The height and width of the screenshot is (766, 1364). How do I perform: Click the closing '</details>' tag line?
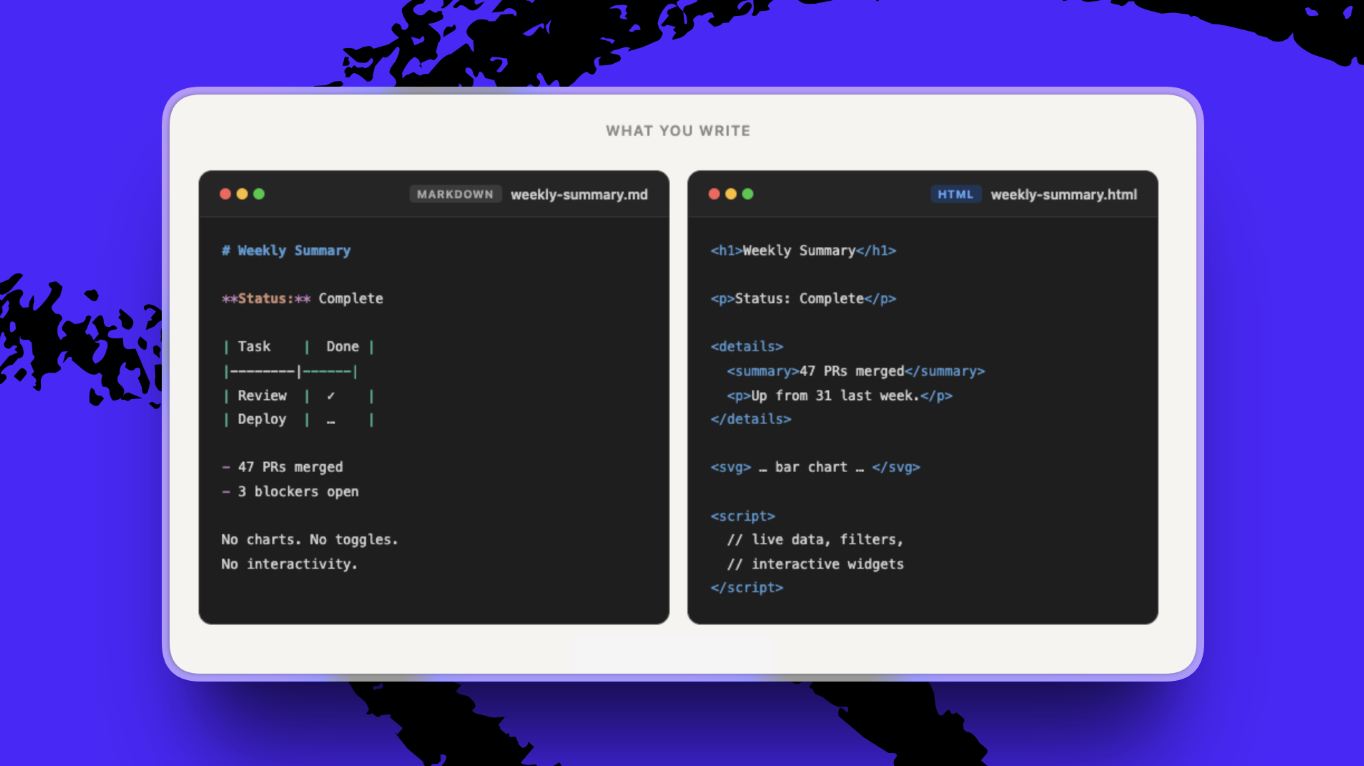(x=751, y=420)
